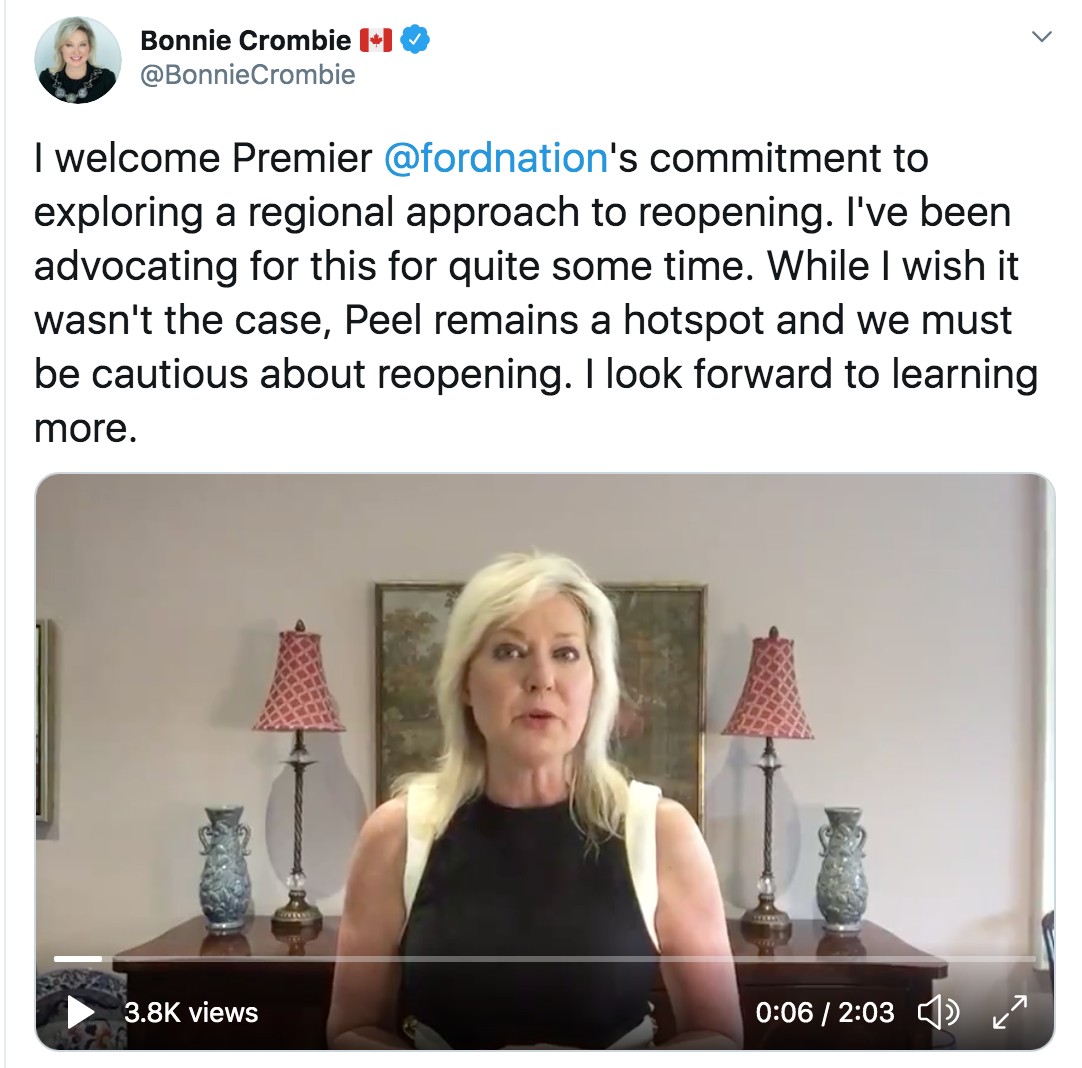Viewport: 1082px width, 1068px height.
Task: Click the 0:06 / 2:03 time display
Action: pyautogui.click(x=825, y=1013)
